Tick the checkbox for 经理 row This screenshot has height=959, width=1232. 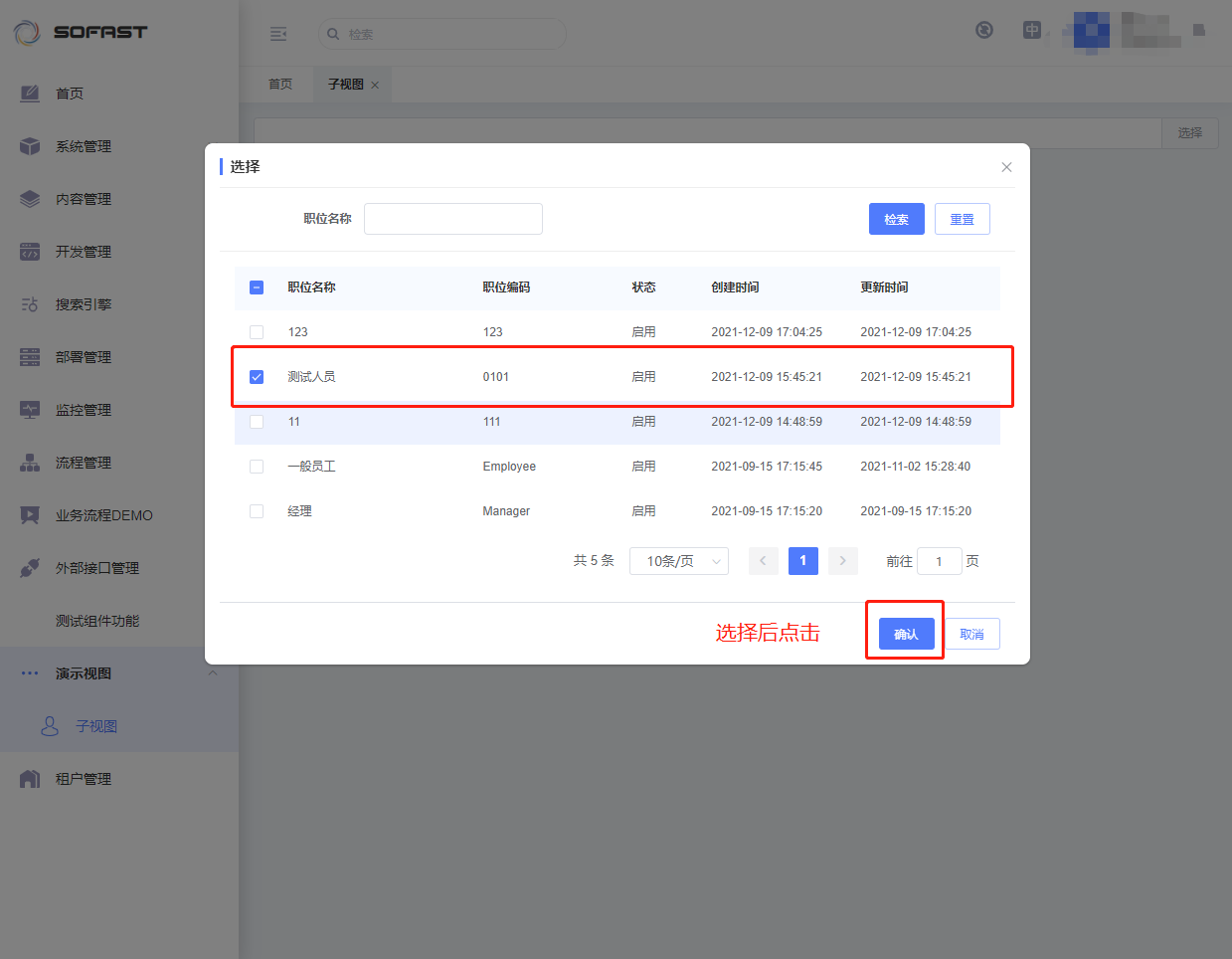click(x=257, y=511)
